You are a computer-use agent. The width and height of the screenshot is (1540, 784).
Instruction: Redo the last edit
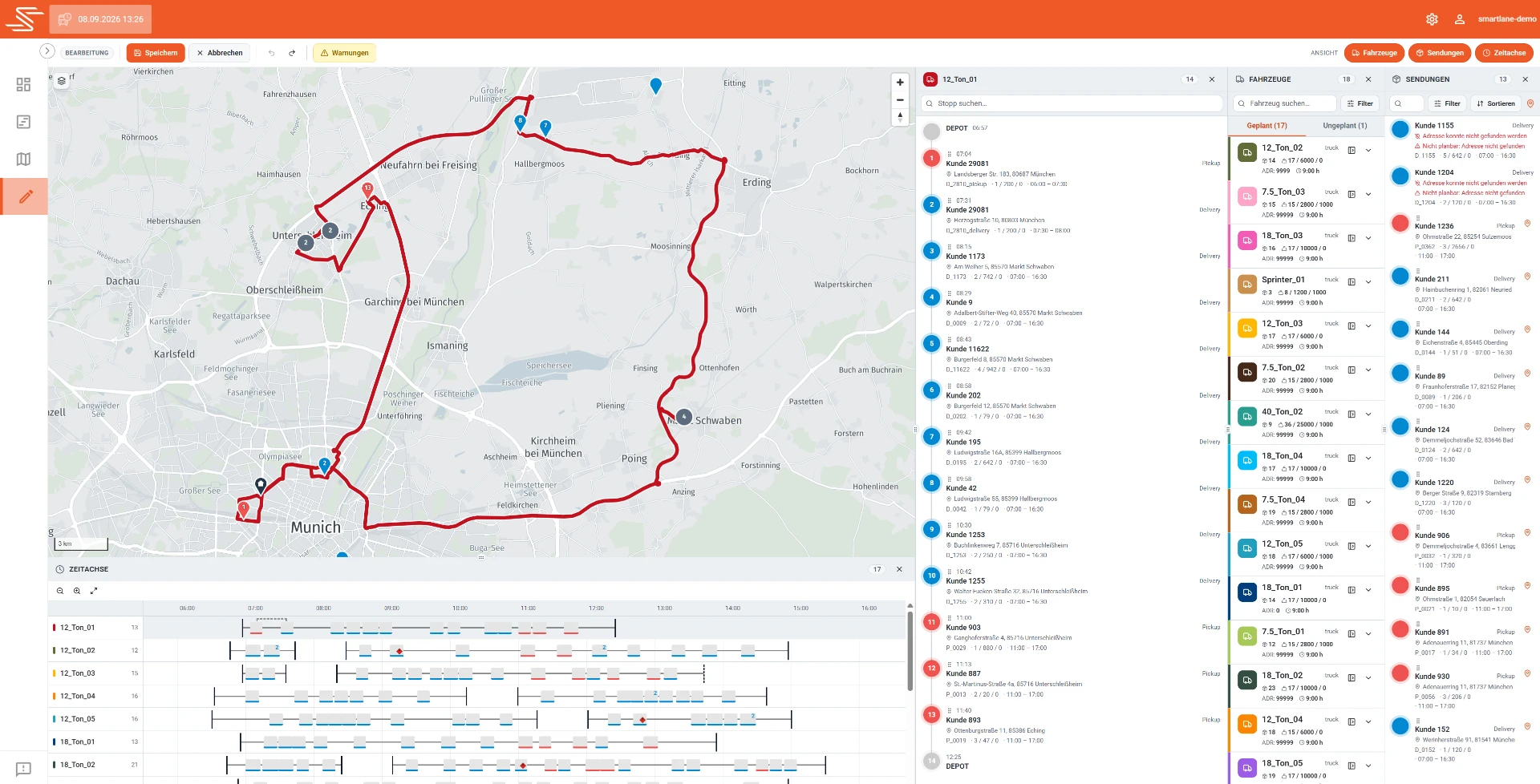coord(292,53)
